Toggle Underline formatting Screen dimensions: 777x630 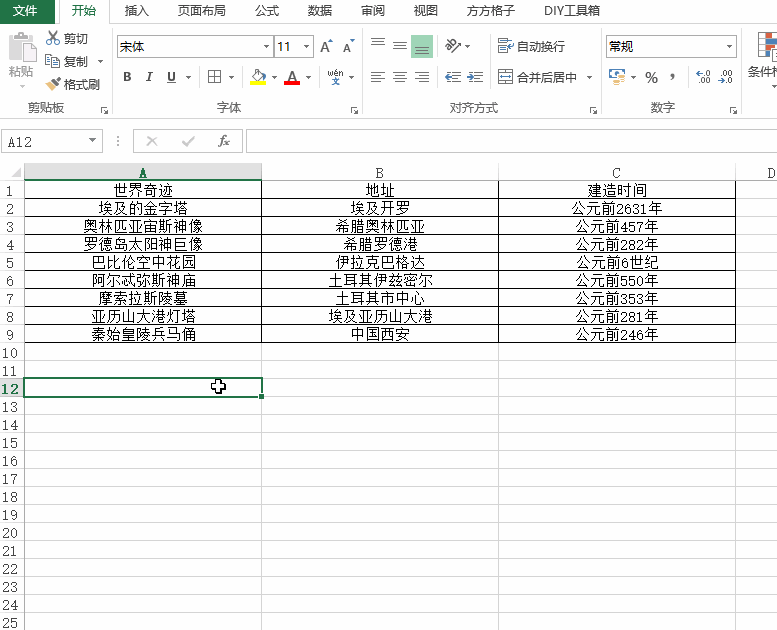[171, 77]
